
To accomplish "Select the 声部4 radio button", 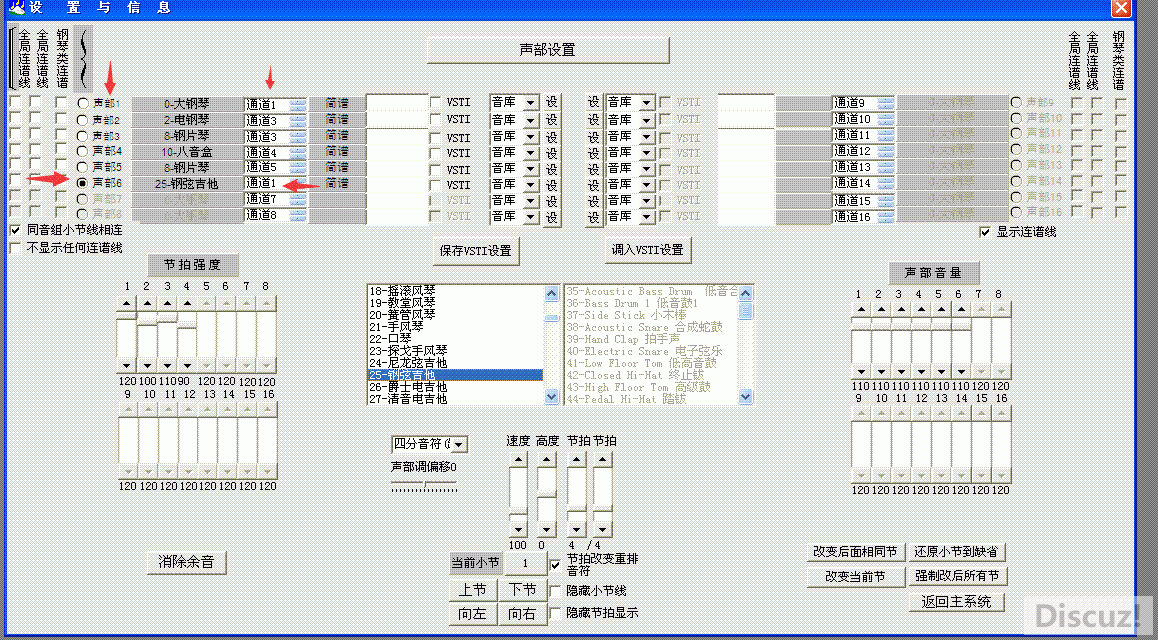I will [83, 151].
